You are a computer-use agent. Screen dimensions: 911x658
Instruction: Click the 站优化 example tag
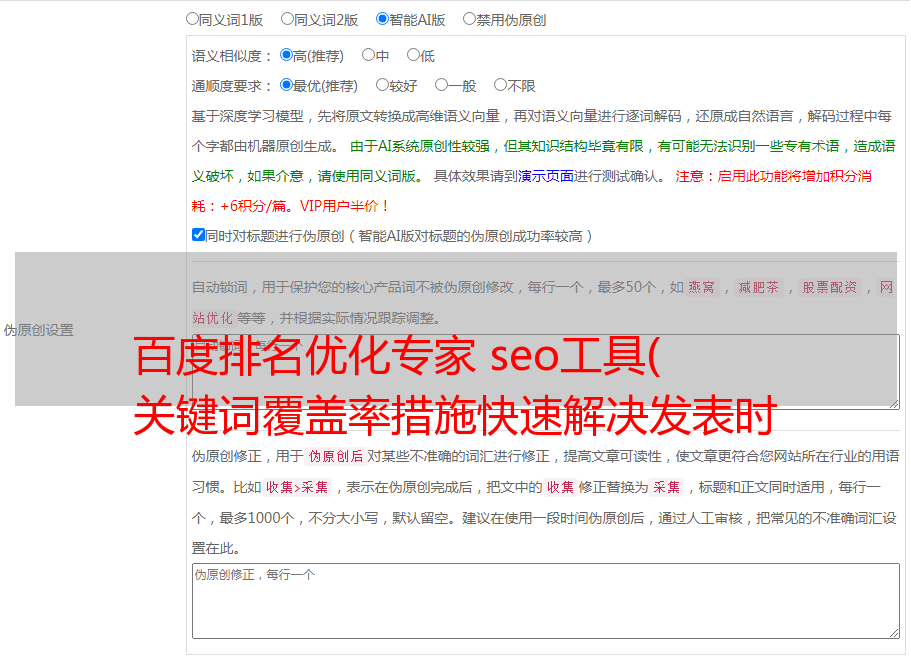(212, 318)
